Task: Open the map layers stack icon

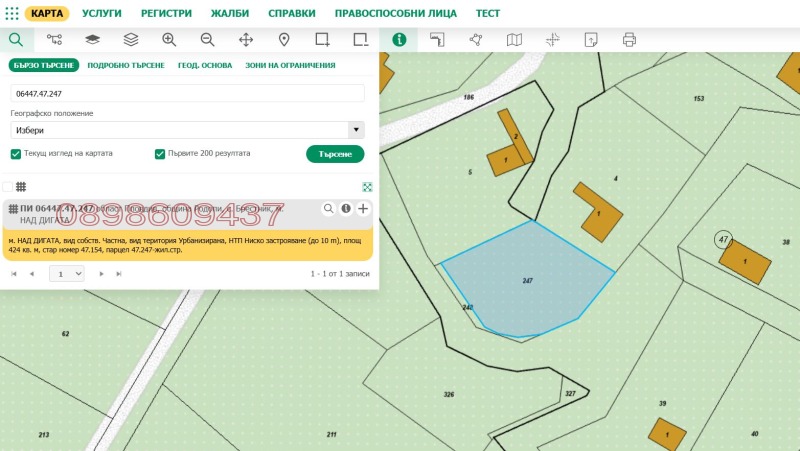Action: pos(131,40)
